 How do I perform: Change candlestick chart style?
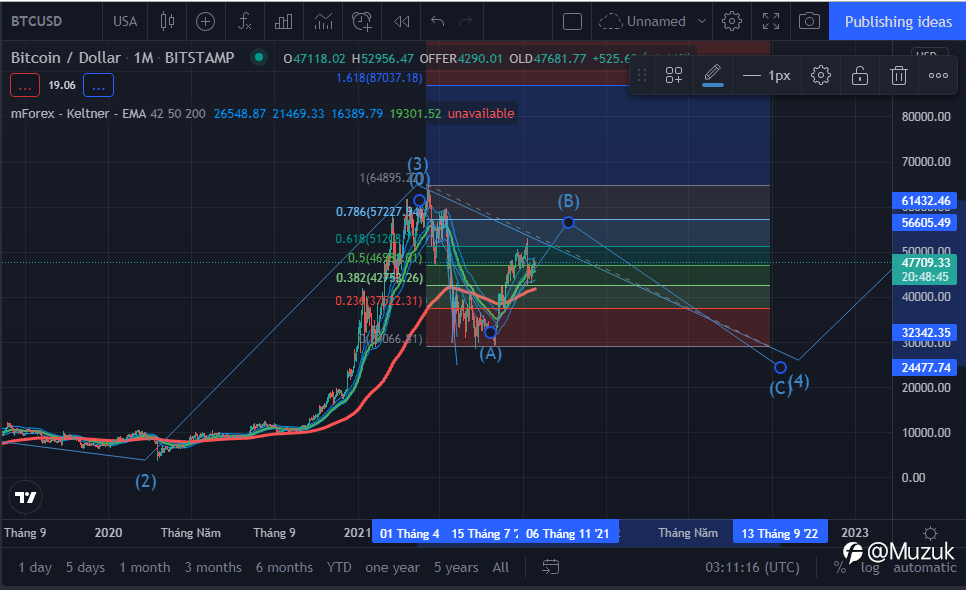click(x=167, y=21)
